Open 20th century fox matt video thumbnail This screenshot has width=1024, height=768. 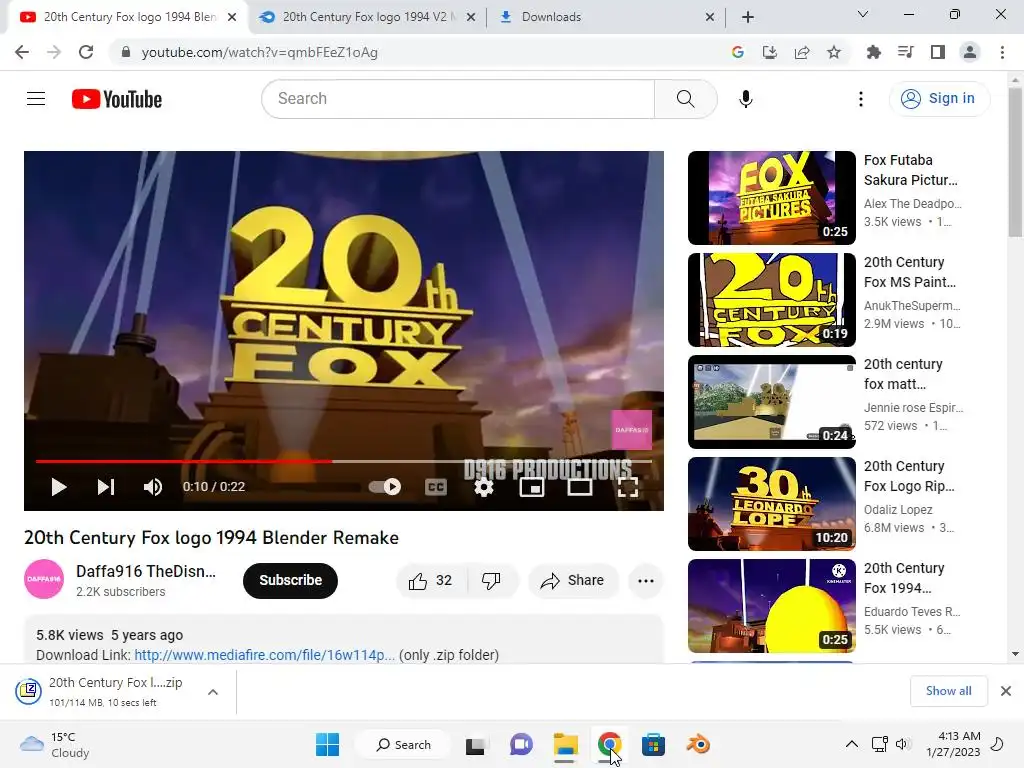click(x=772, y=402)
